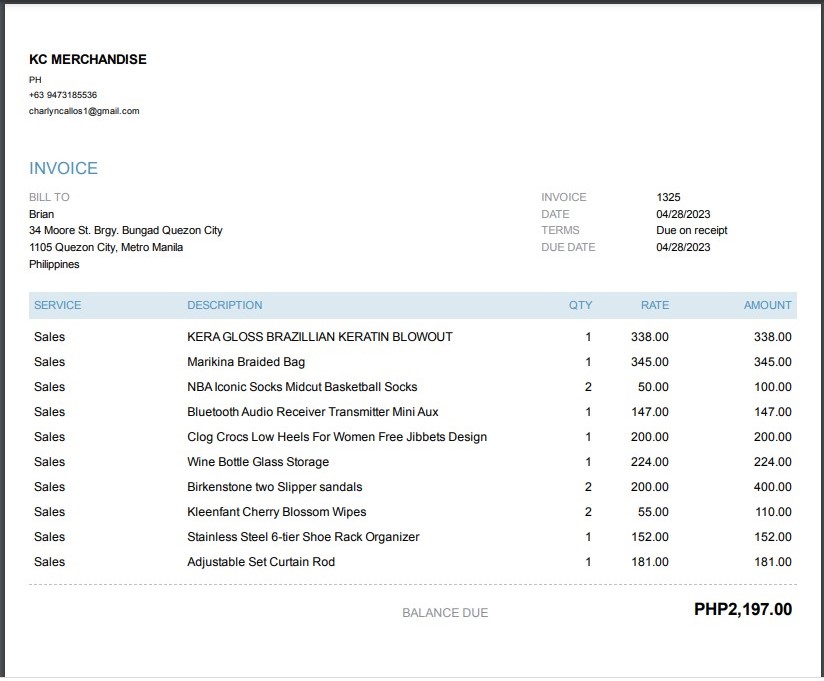Screen dimensions: 824x681
Task: Click Sales in the Kera Gloss row
Action: (x=49, y=337)
